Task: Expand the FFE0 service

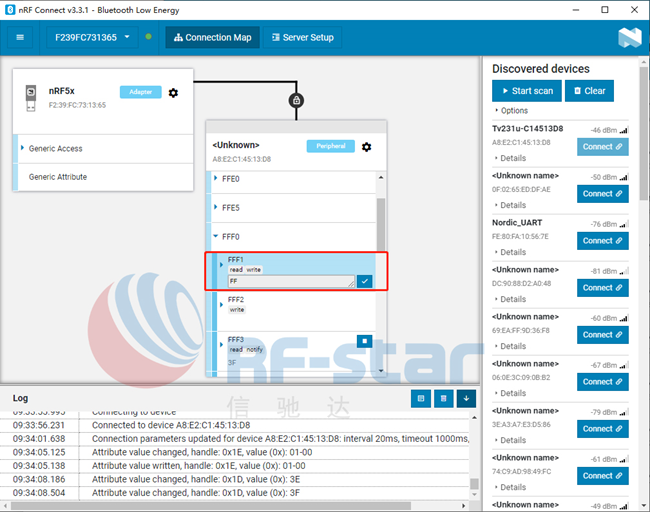Action: (216, 179)
